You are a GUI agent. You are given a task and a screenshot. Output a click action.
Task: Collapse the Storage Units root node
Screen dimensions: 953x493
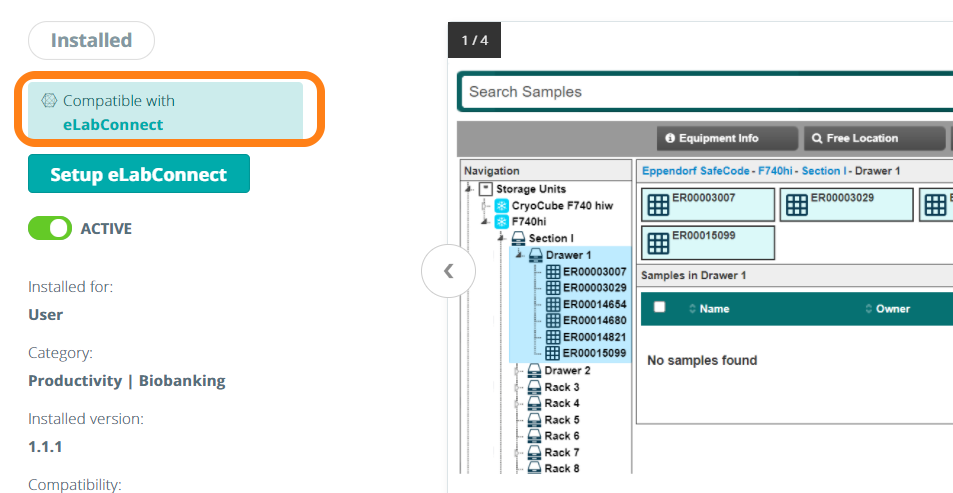(468, 189)
